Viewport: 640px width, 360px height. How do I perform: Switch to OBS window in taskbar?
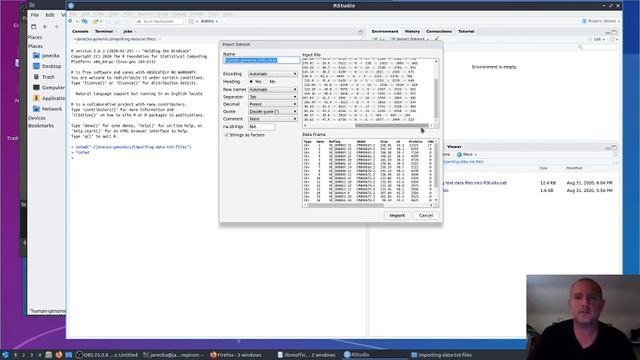click(x=107, y=355)
